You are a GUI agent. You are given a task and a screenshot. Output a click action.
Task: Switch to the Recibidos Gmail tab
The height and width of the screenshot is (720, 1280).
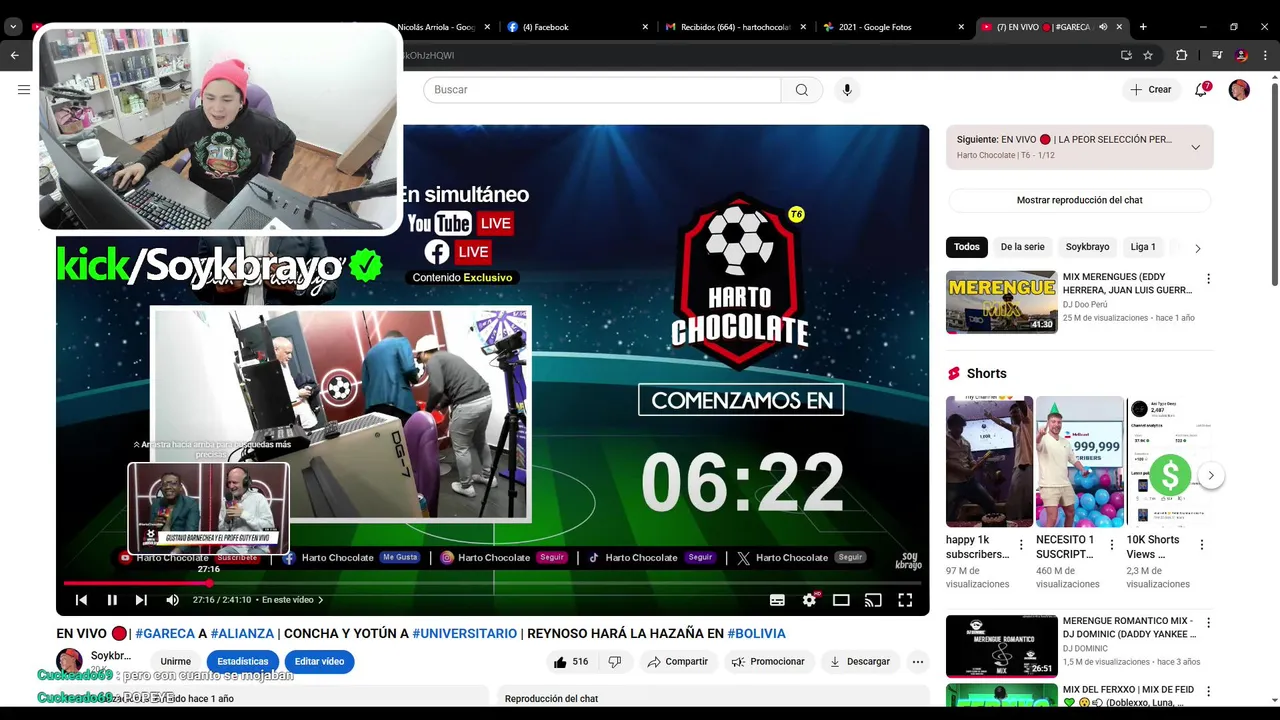click(x=735, y=27)
